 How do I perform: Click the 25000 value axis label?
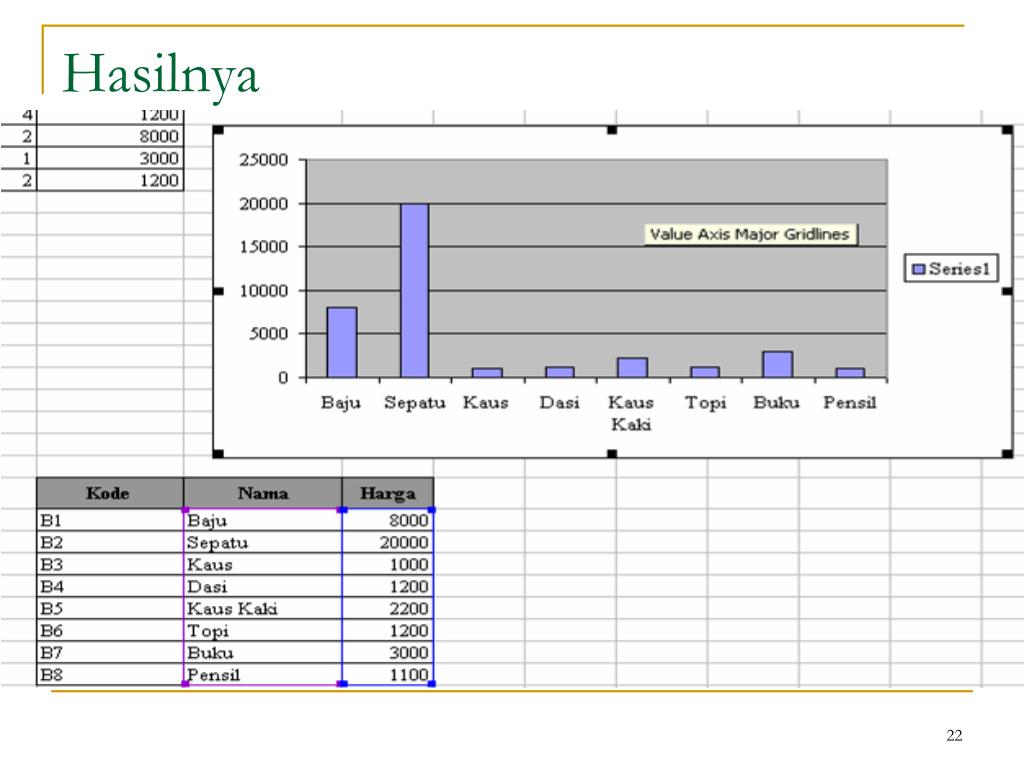263,160
